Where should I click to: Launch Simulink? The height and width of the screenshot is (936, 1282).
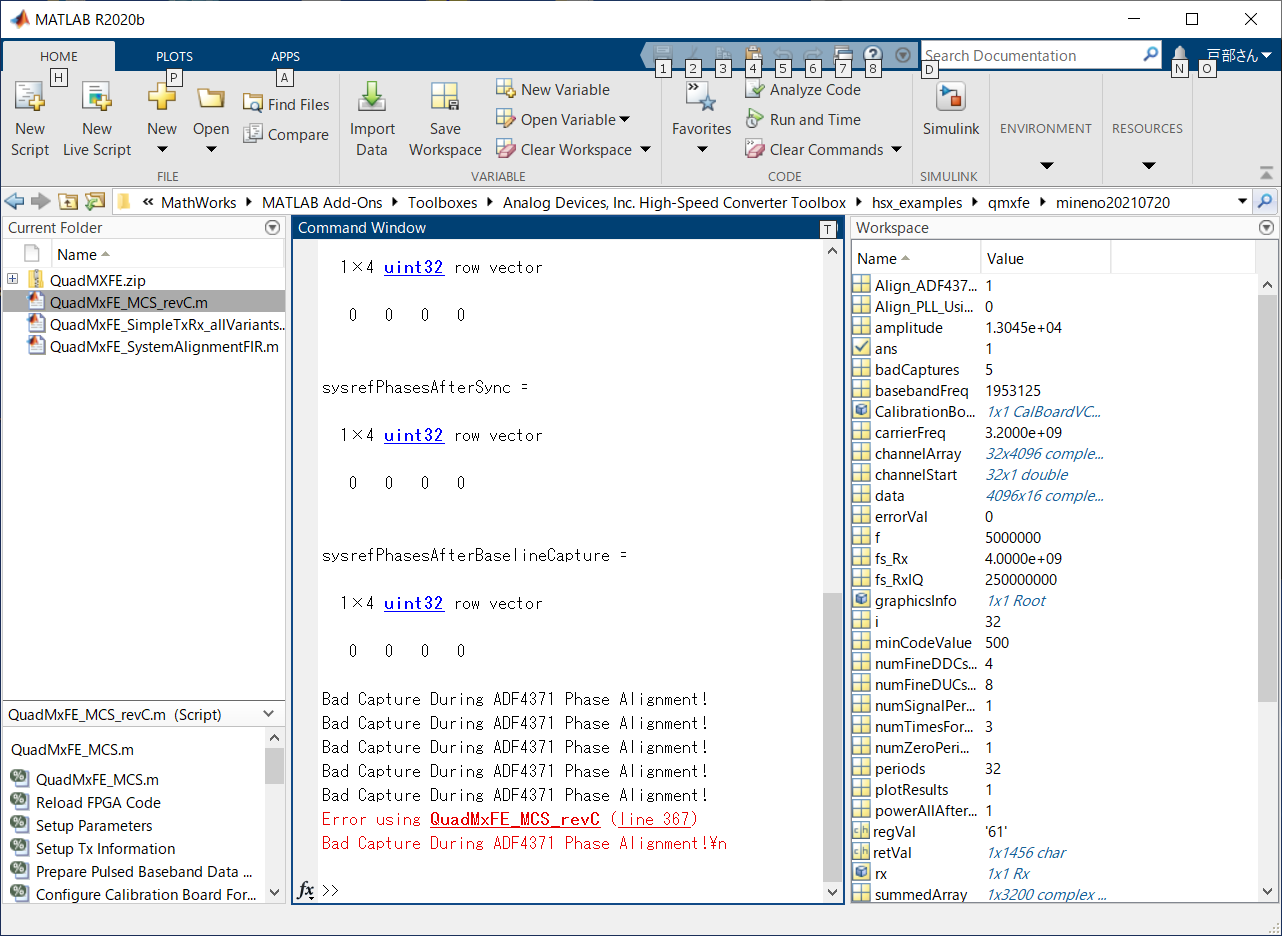[950, 110]
